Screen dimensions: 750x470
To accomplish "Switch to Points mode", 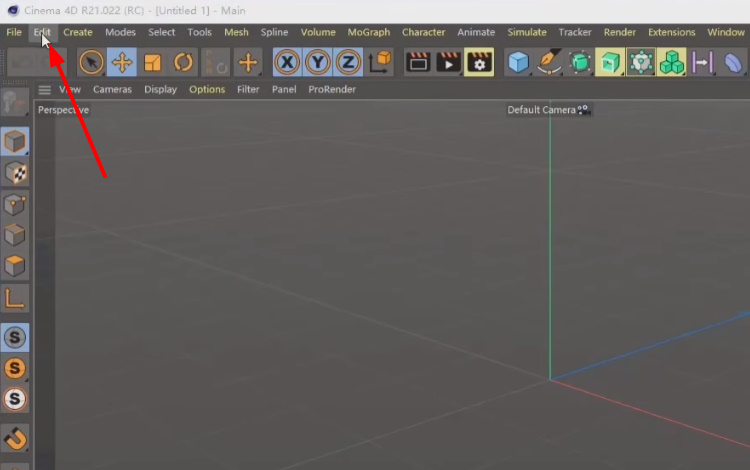I will pos(15,205).
